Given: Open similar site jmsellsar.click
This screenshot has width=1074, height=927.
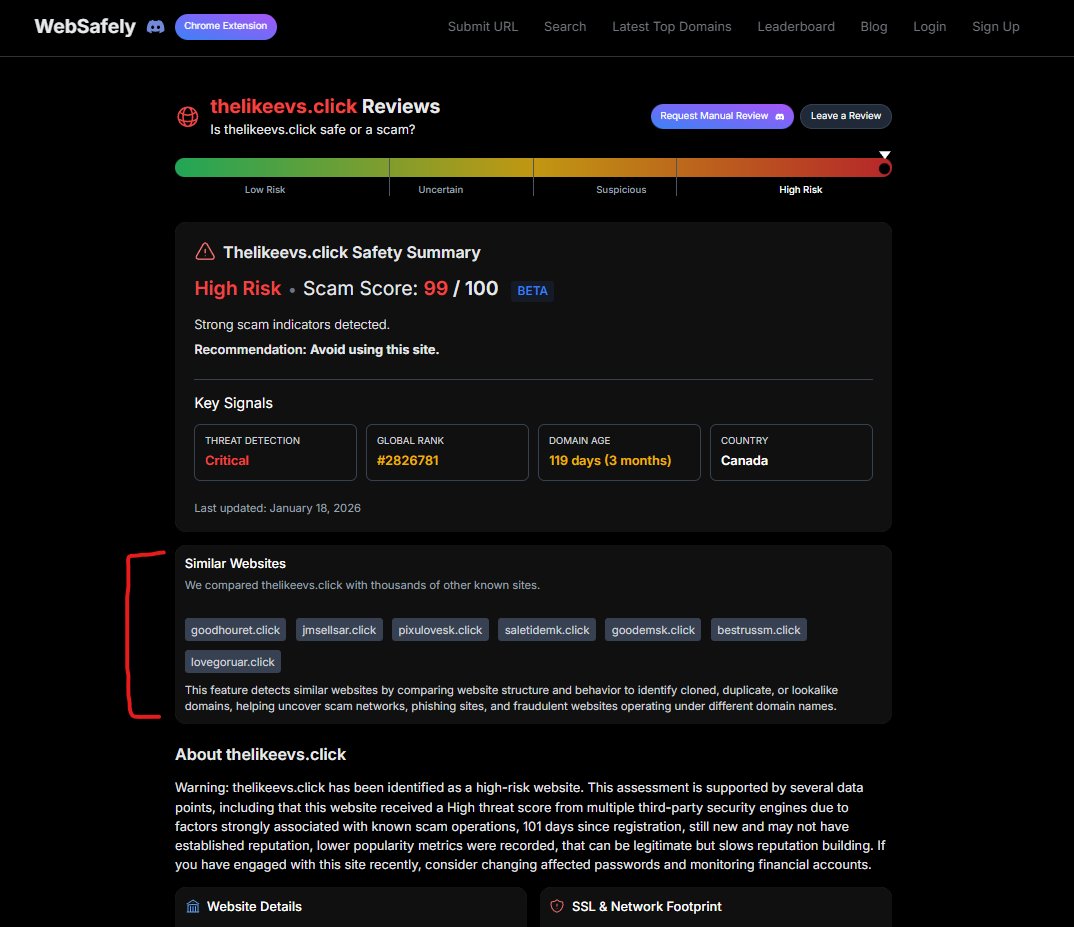Looking at the screenshot, I should 339,630.
